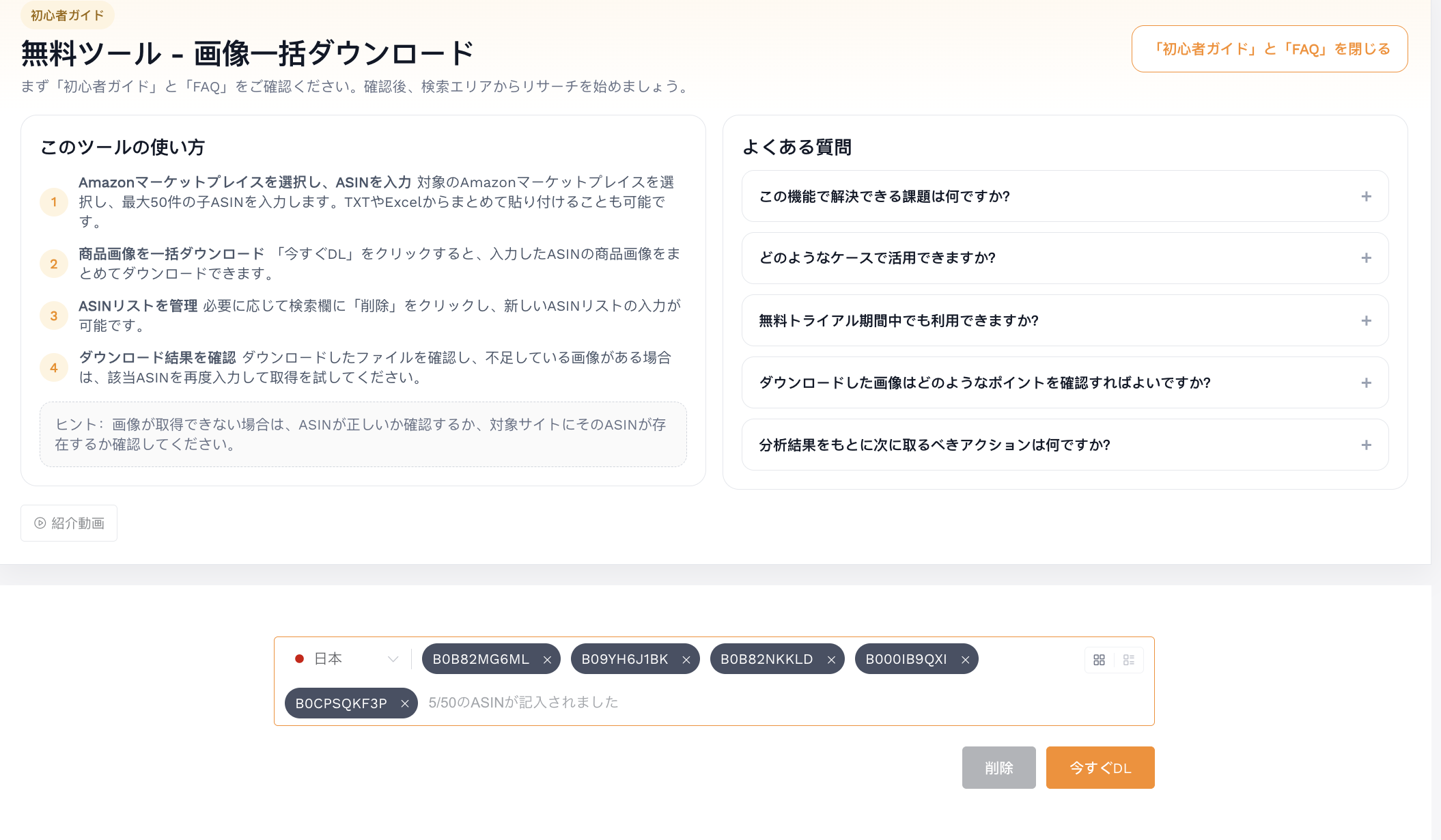The width and height of the screenshot is (1441, 840).
Task: Click the ASIN input placeholder field
Action: (523, 703)
